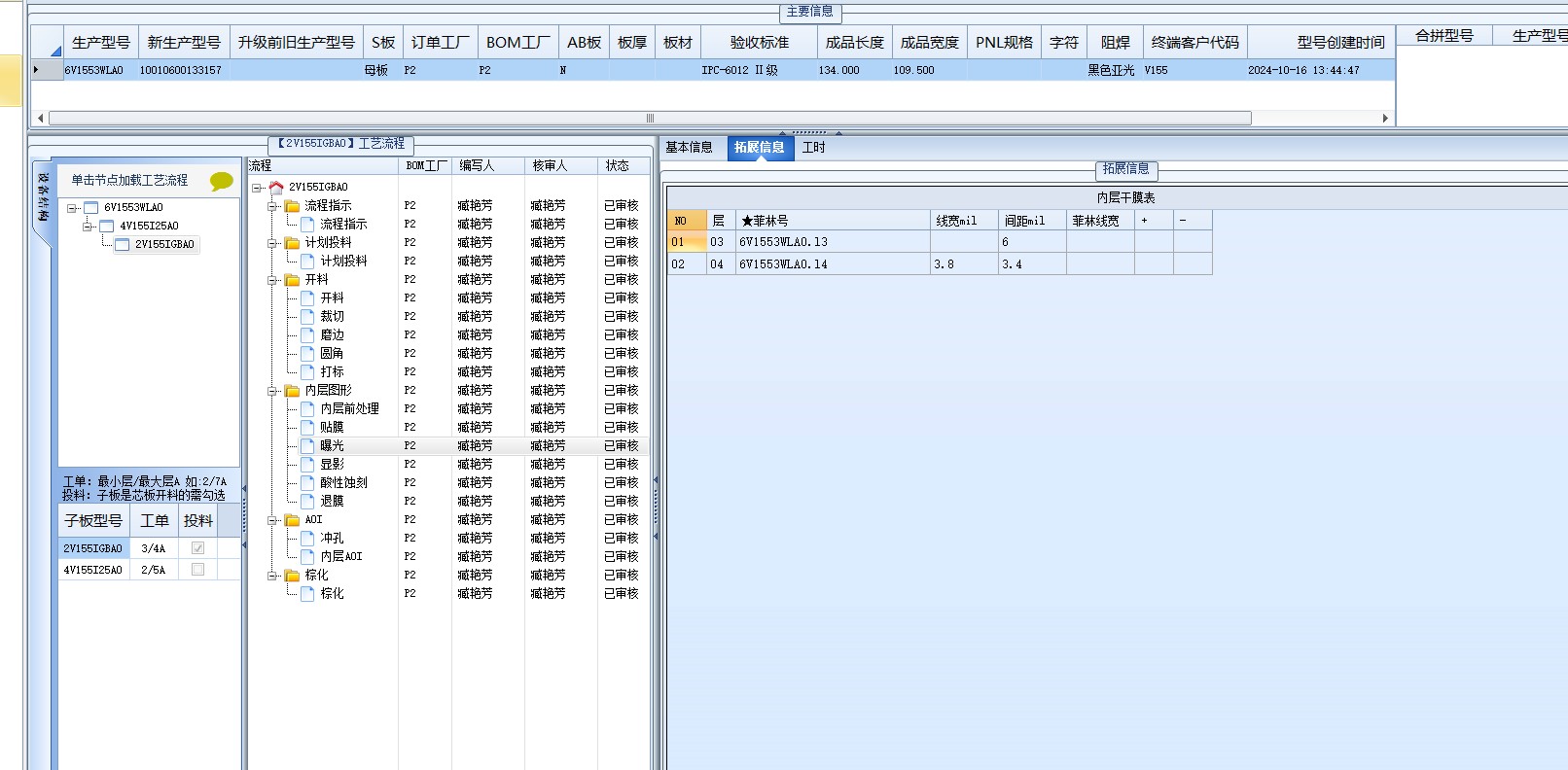Click the 线宽mil cell of row 01
This screenshot has height=770, width=1568.
pos(964,242)
